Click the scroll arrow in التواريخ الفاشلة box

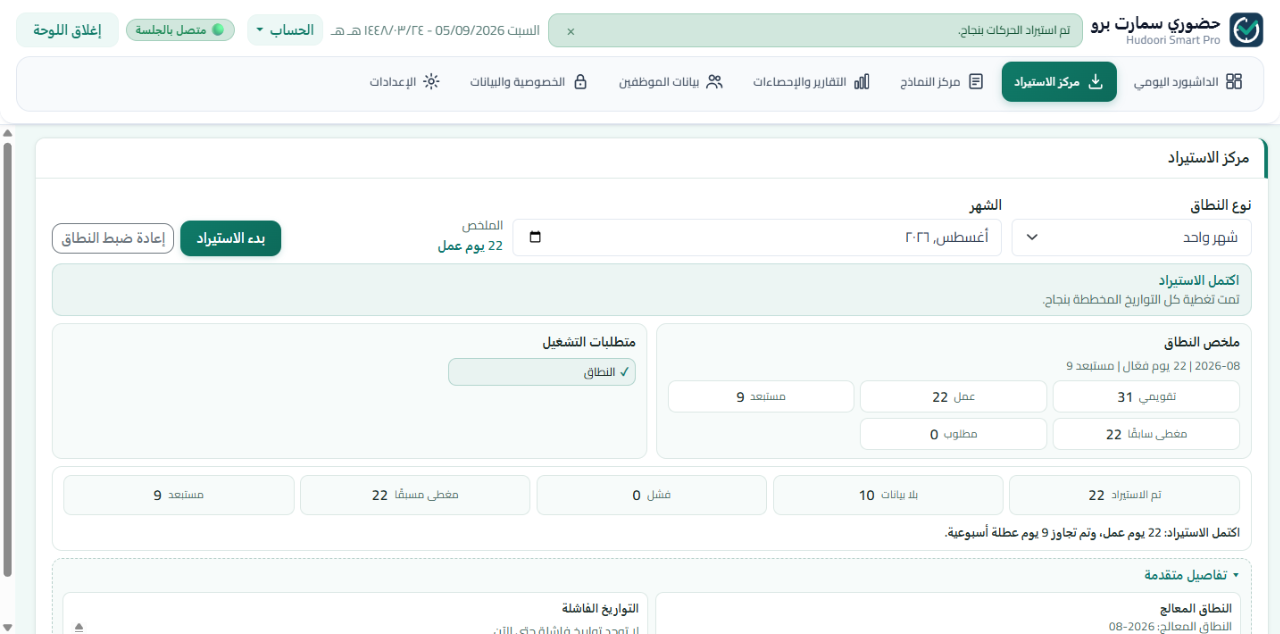pyautogui.click(x=79, y=627)
